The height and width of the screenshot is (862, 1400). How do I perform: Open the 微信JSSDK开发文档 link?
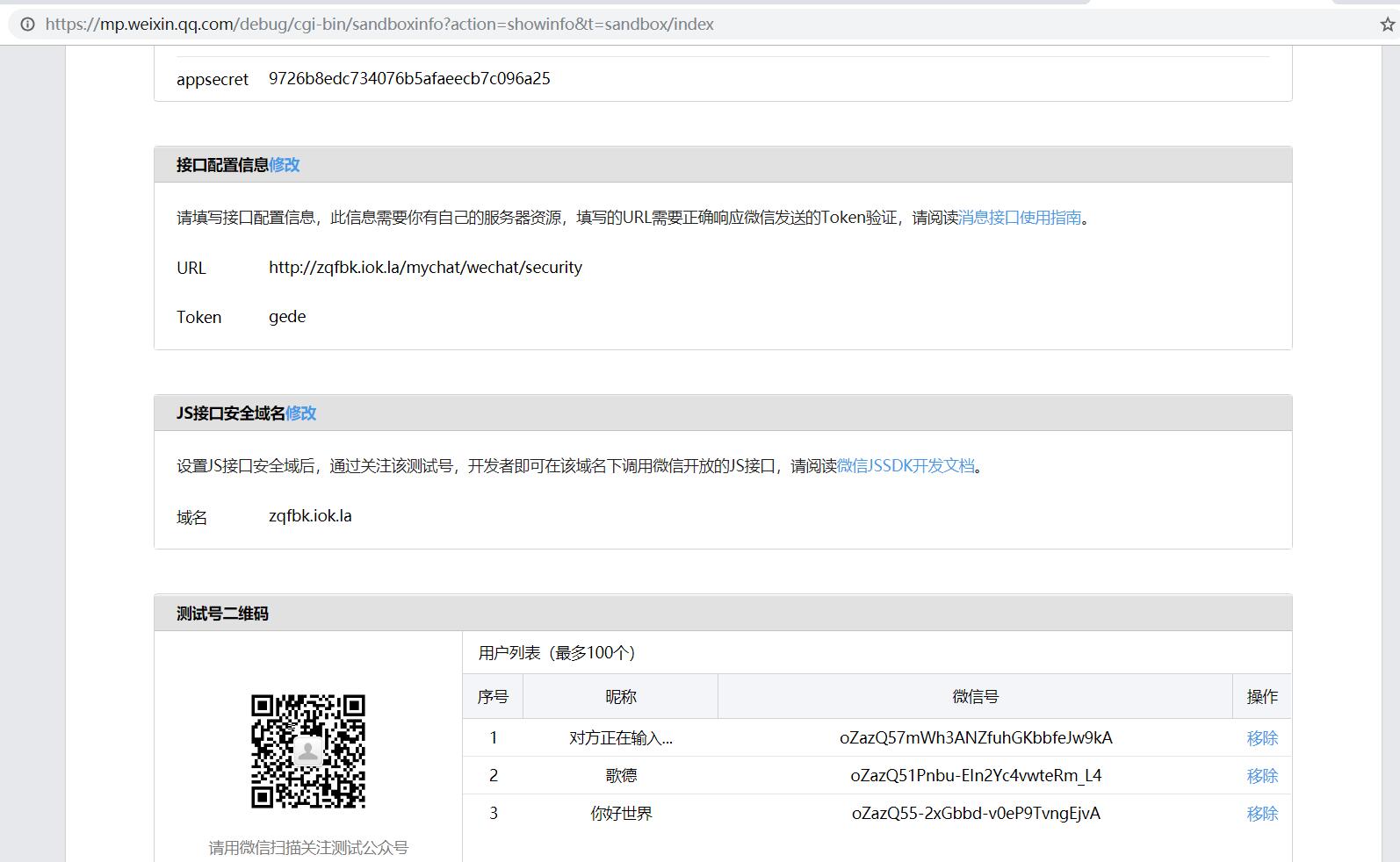[x=906, y=466]
